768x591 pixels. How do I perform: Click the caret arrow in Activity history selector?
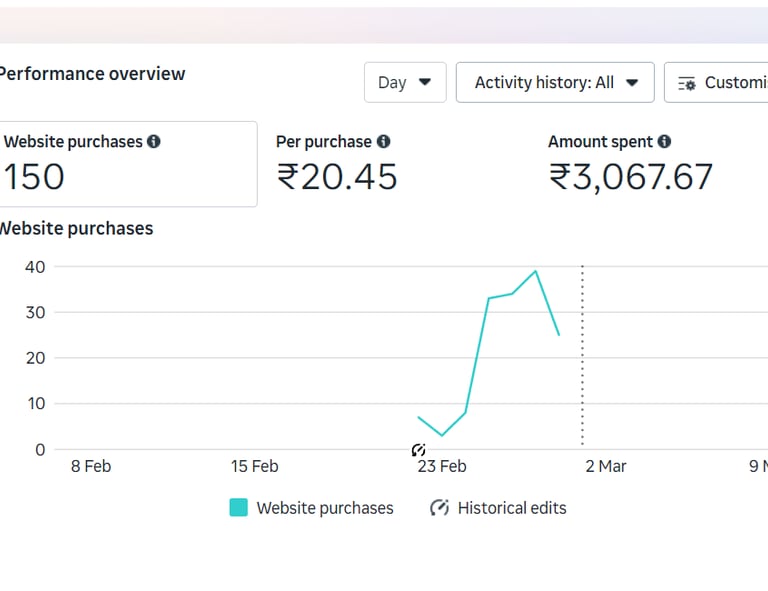pyautogui.click(x=632, y=82)
